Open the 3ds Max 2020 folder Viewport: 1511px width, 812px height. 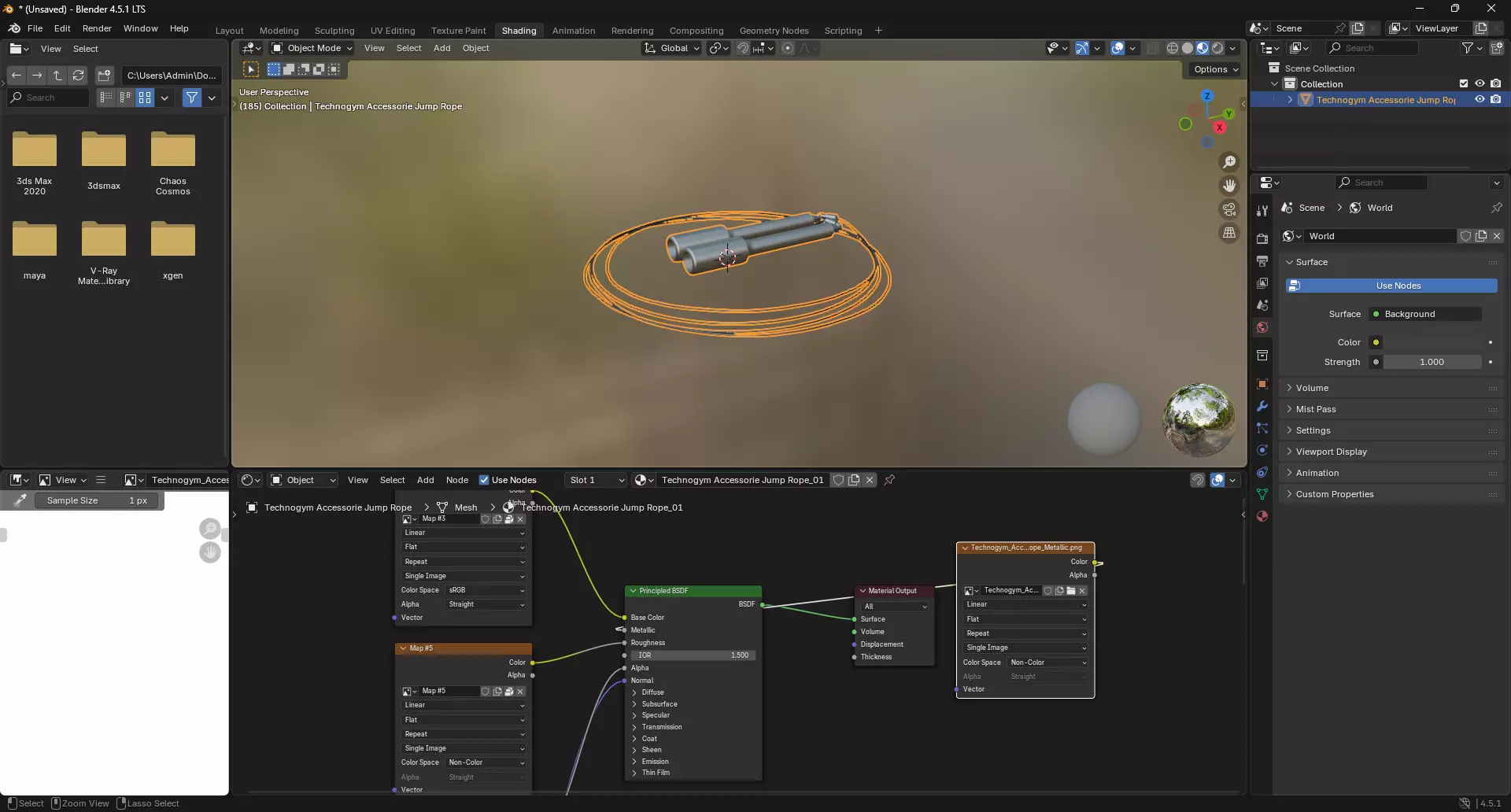pos(35,163)
